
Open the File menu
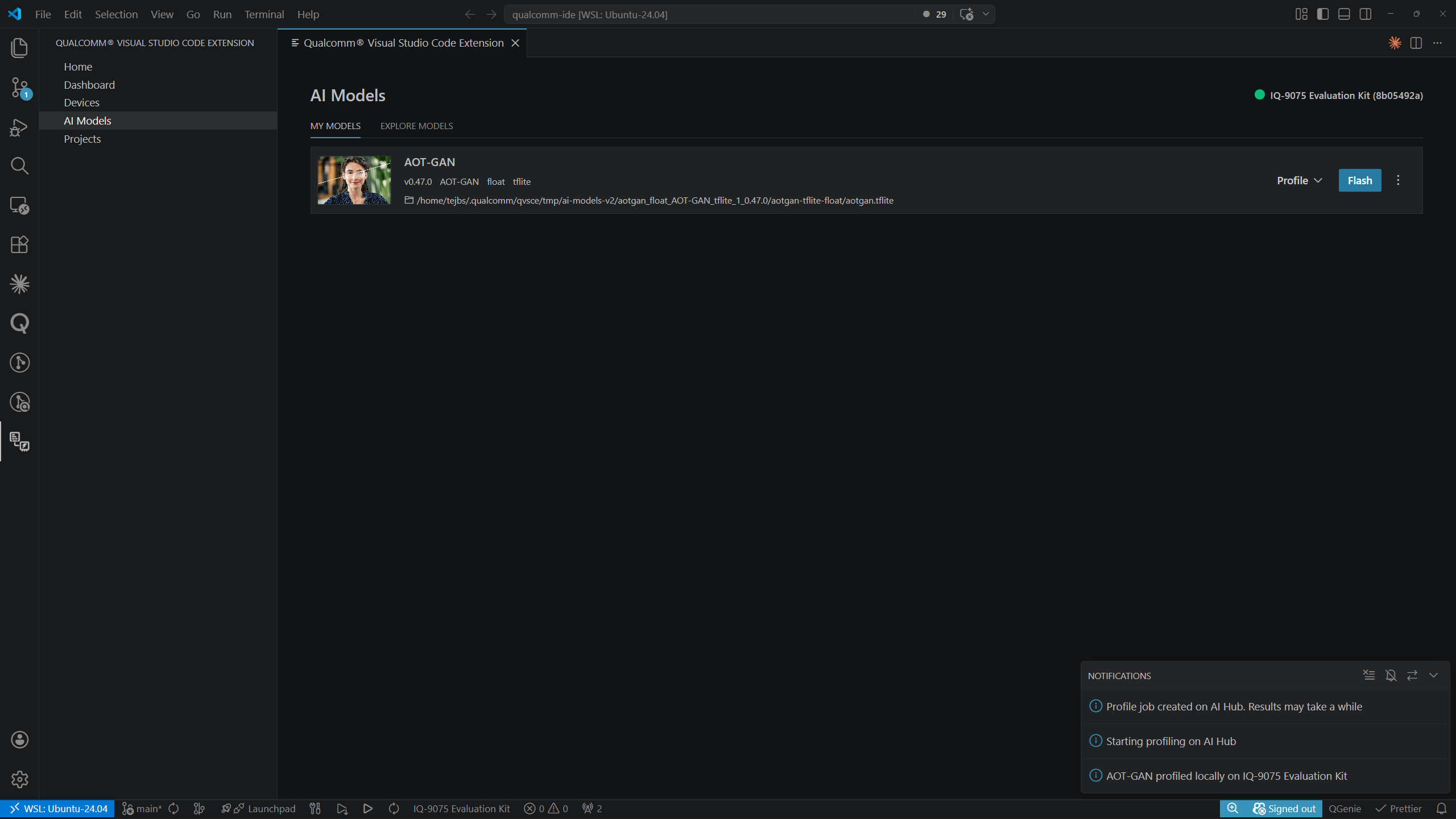43,14
